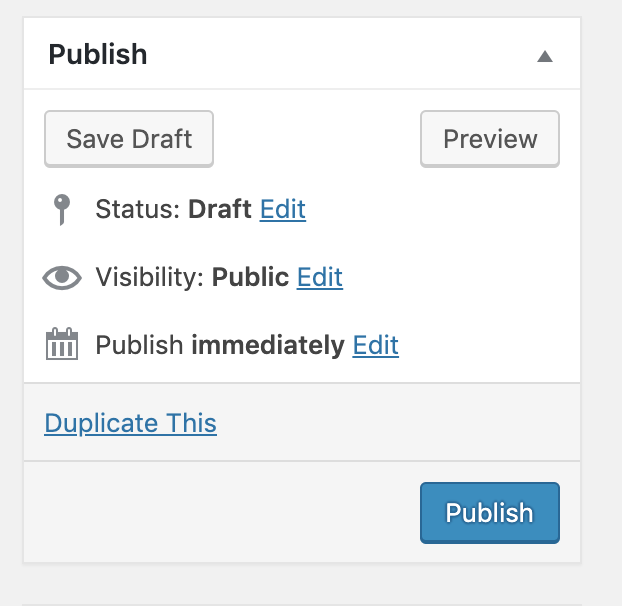Click the Save Draft button
The image size is (622, 606).
129,139
